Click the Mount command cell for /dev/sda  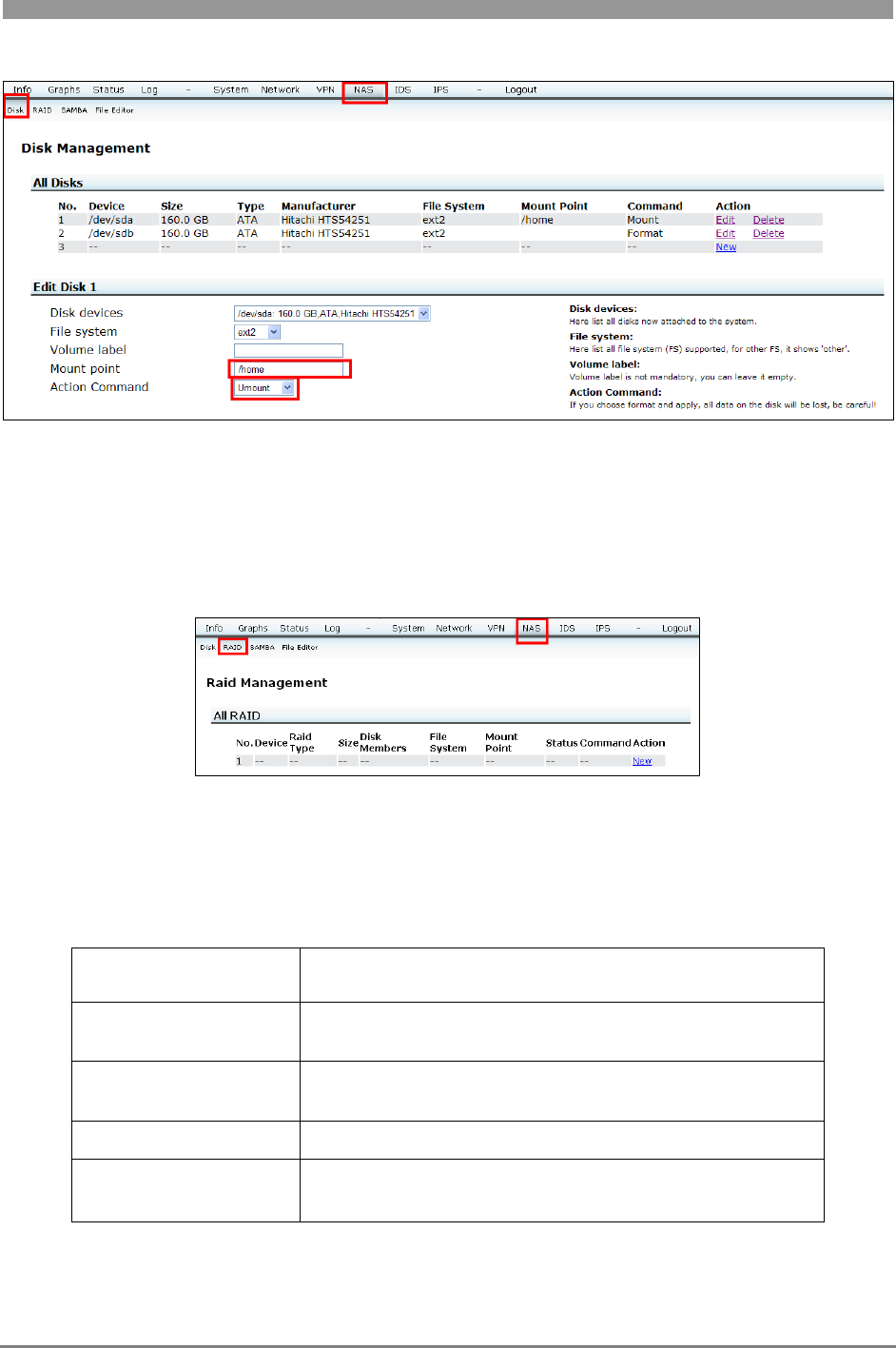click(x=642, y=220)
